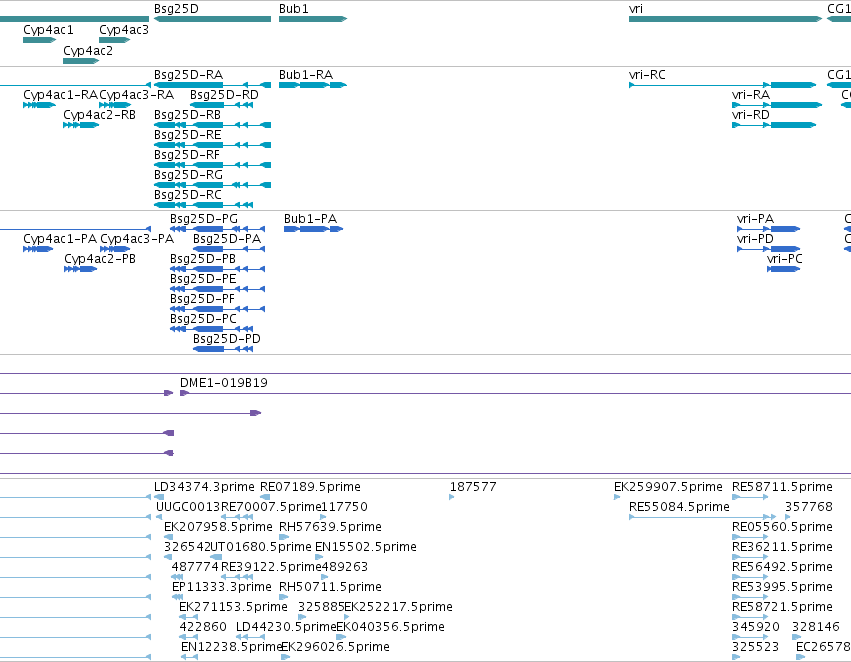851x662 pixels.
Task: Click transcript Cyp4ac3-RA
Action: coord(115,105)
